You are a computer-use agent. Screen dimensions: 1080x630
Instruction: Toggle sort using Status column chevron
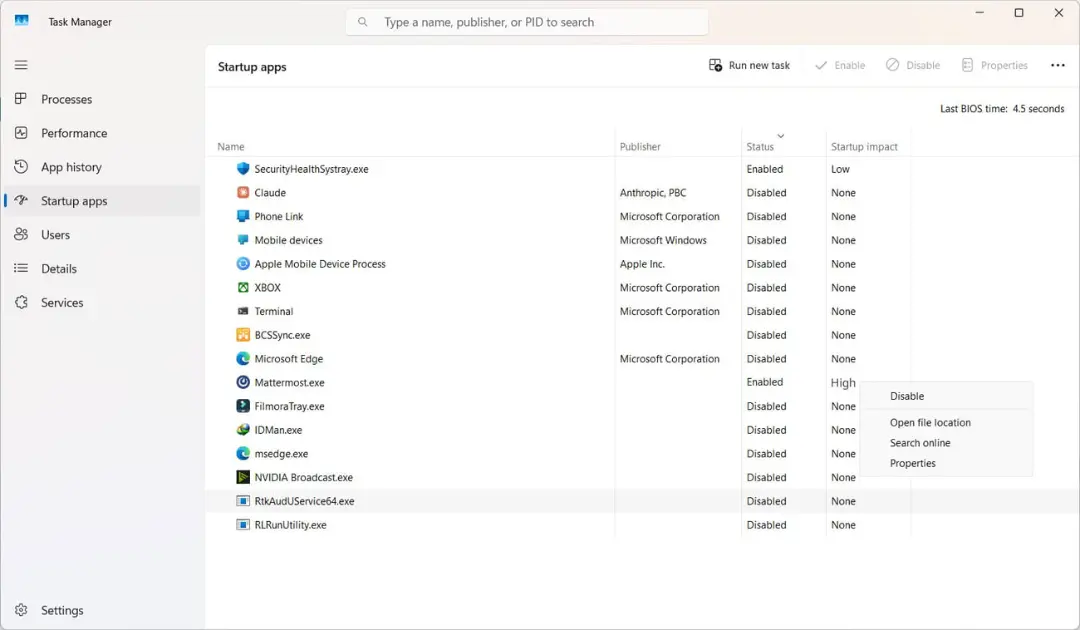[x=780, y=136]
